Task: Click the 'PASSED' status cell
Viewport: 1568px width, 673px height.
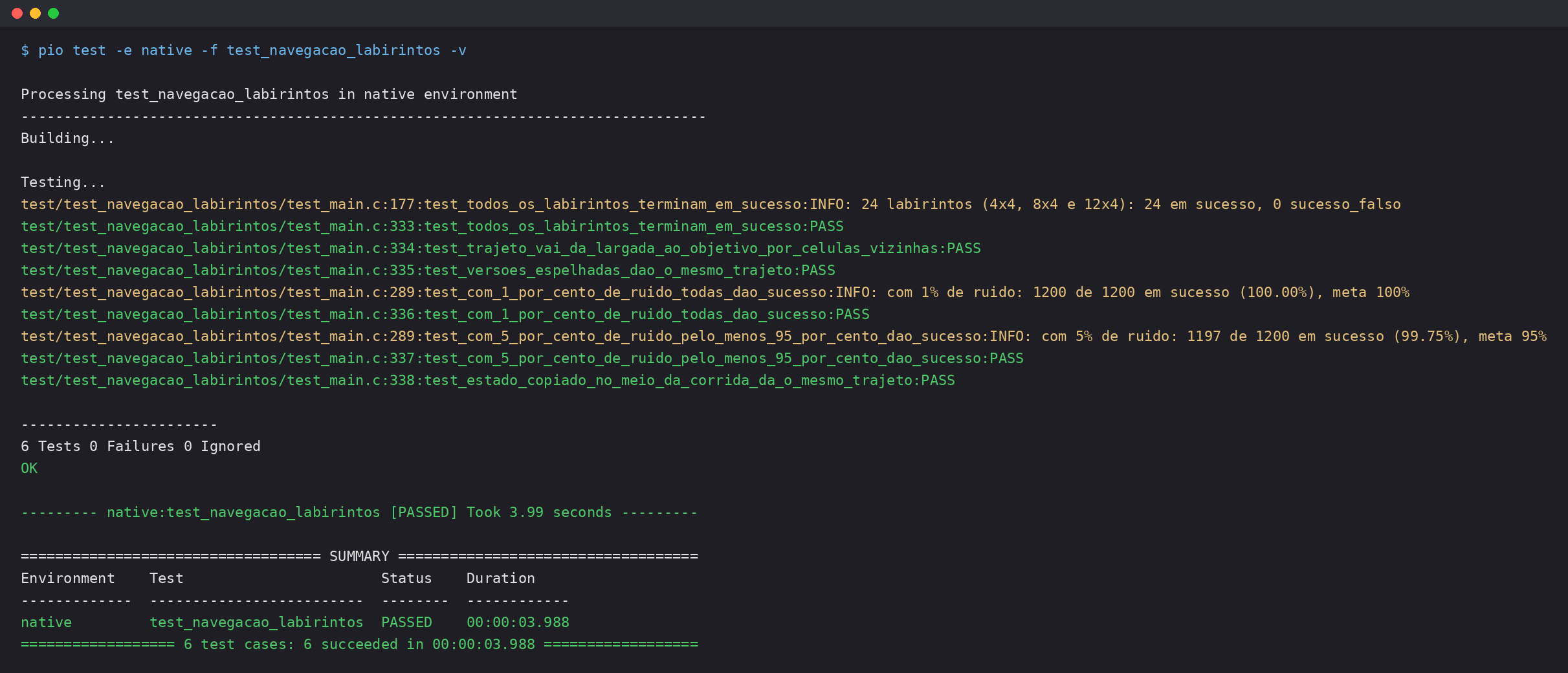Action: [x=406, y=623]
